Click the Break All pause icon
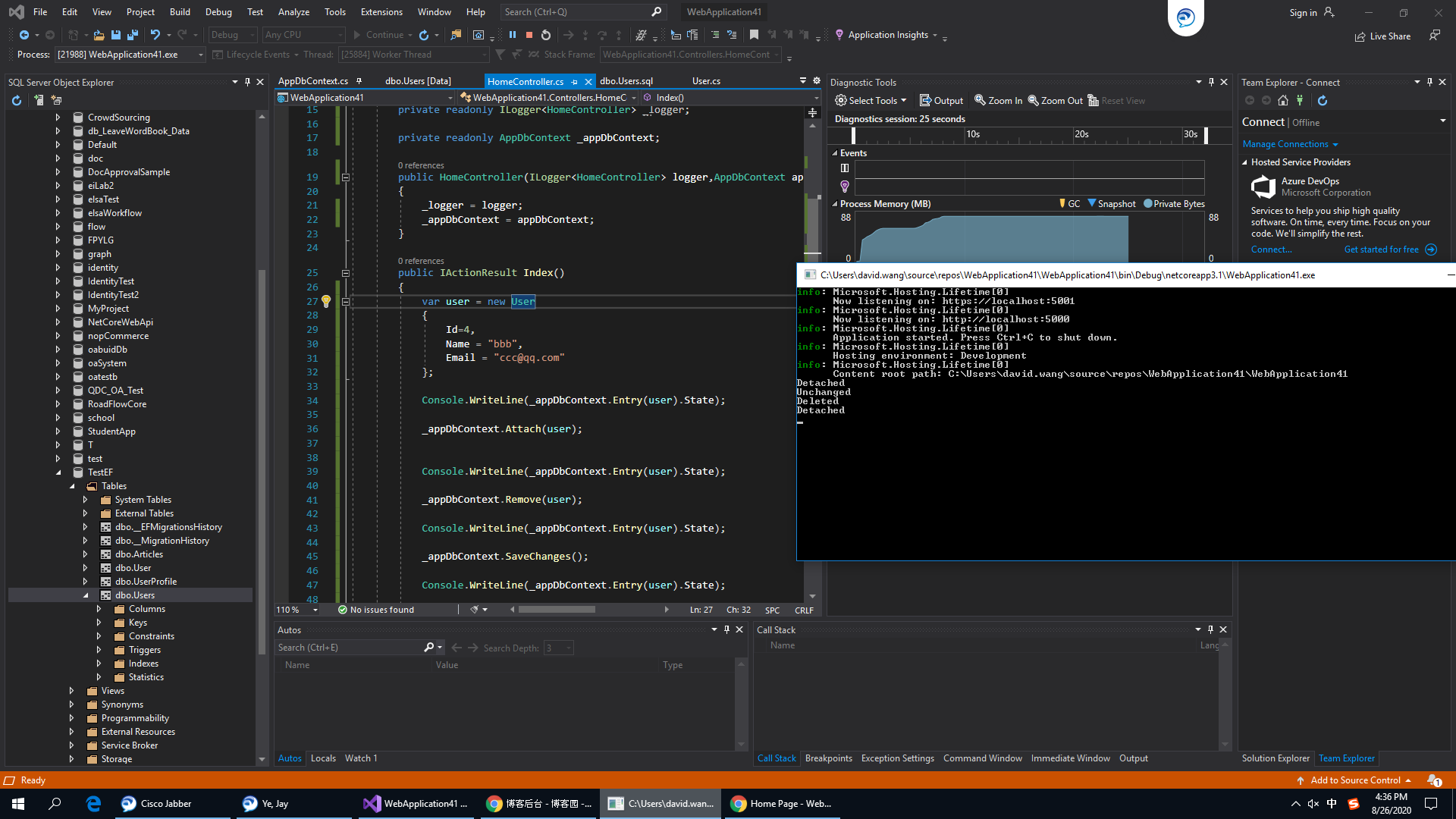 click(x=513, y=35)
